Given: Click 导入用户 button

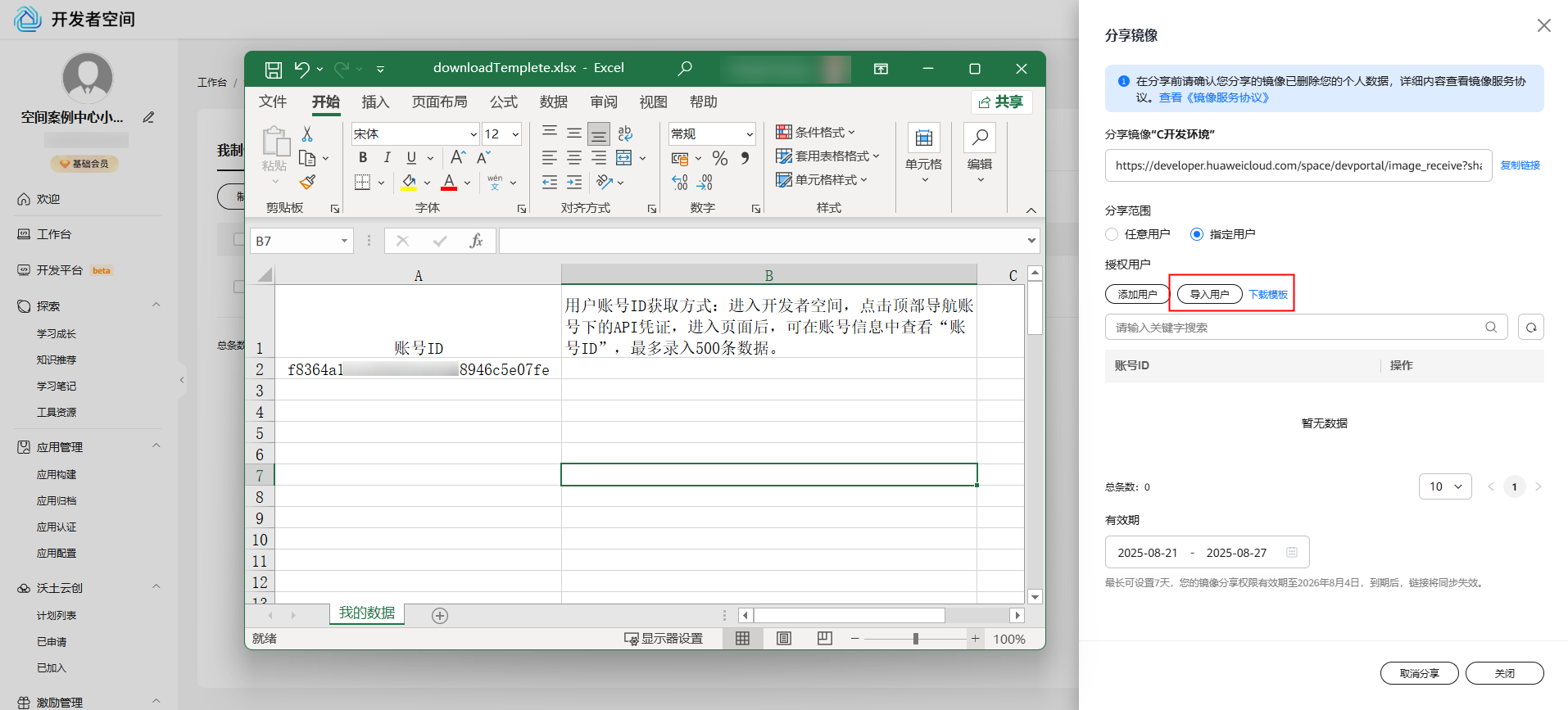Looking at the screenshot, I should pos(1209,294).
